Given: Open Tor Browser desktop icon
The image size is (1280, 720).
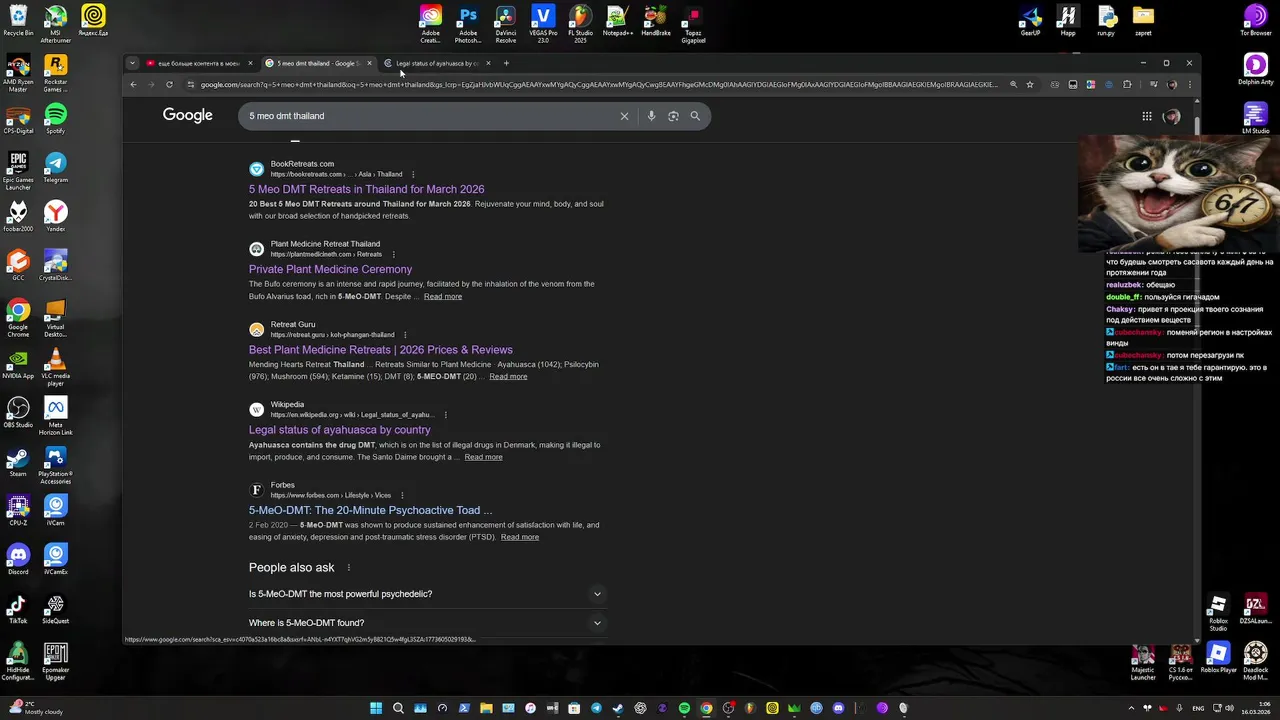Looking at the screenshot, I should click(x=1256, y=20).
